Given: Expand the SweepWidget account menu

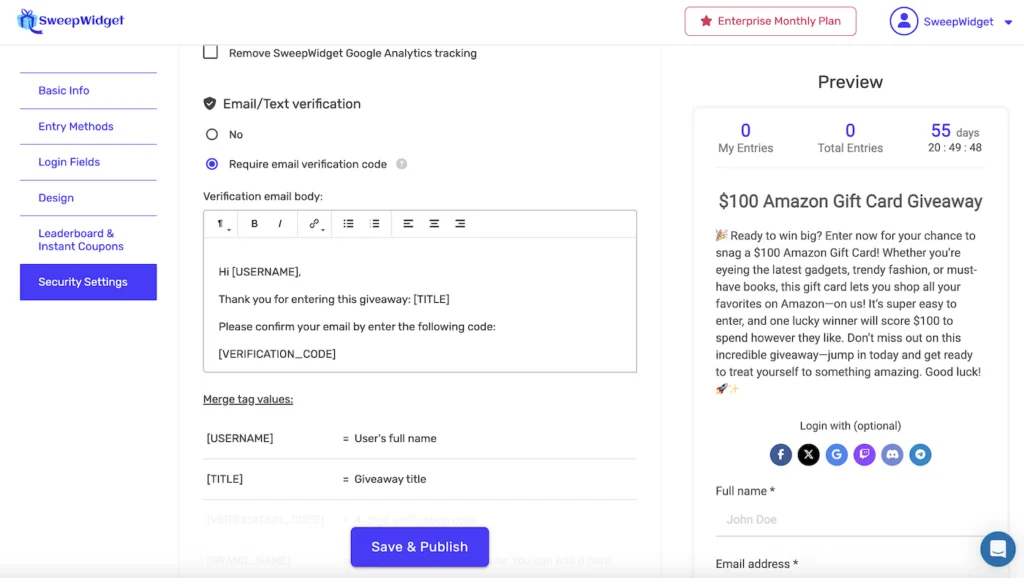Looking at the screenshot, I should point(951,21).
